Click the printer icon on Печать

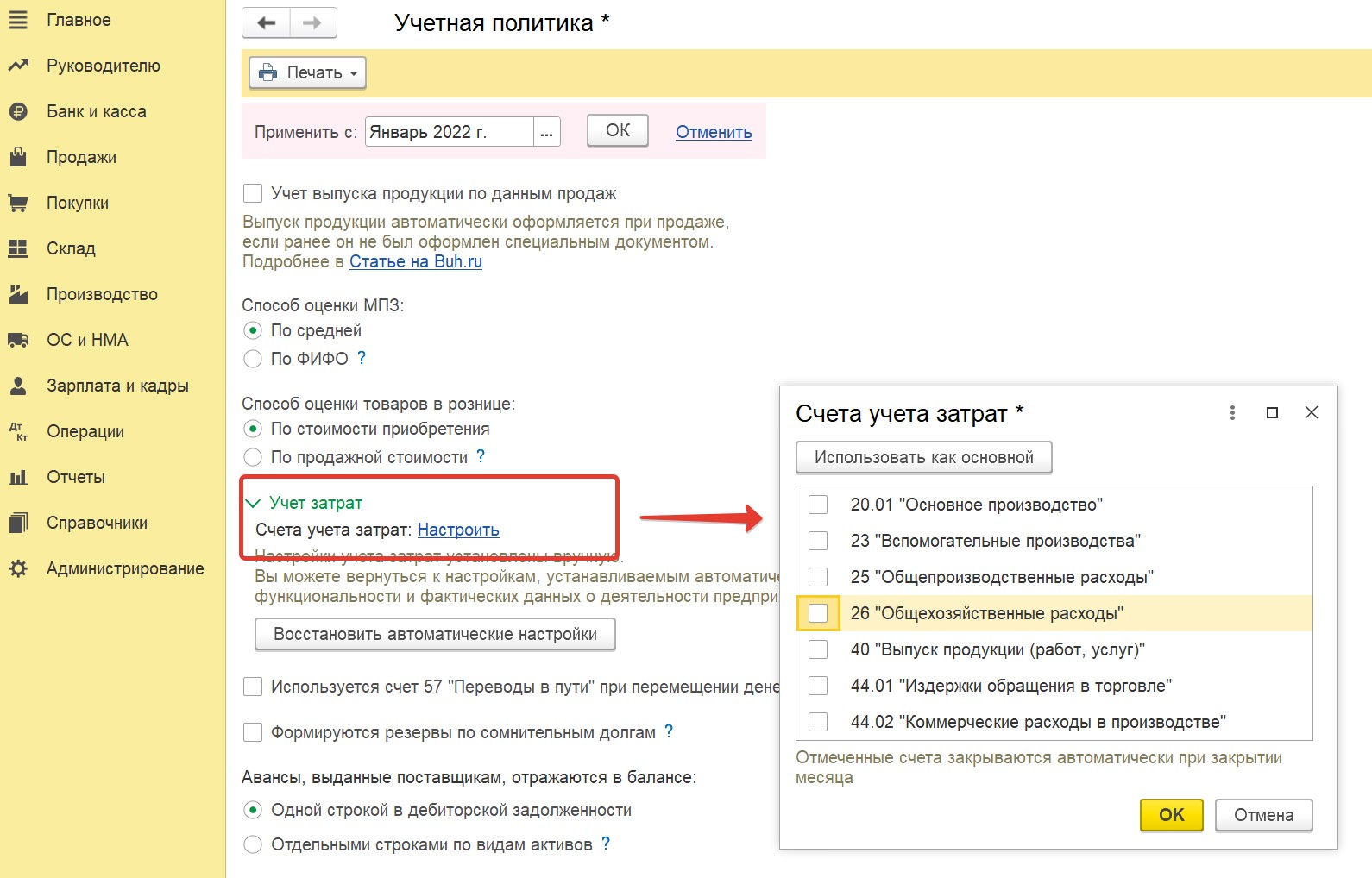click(268, 72)
